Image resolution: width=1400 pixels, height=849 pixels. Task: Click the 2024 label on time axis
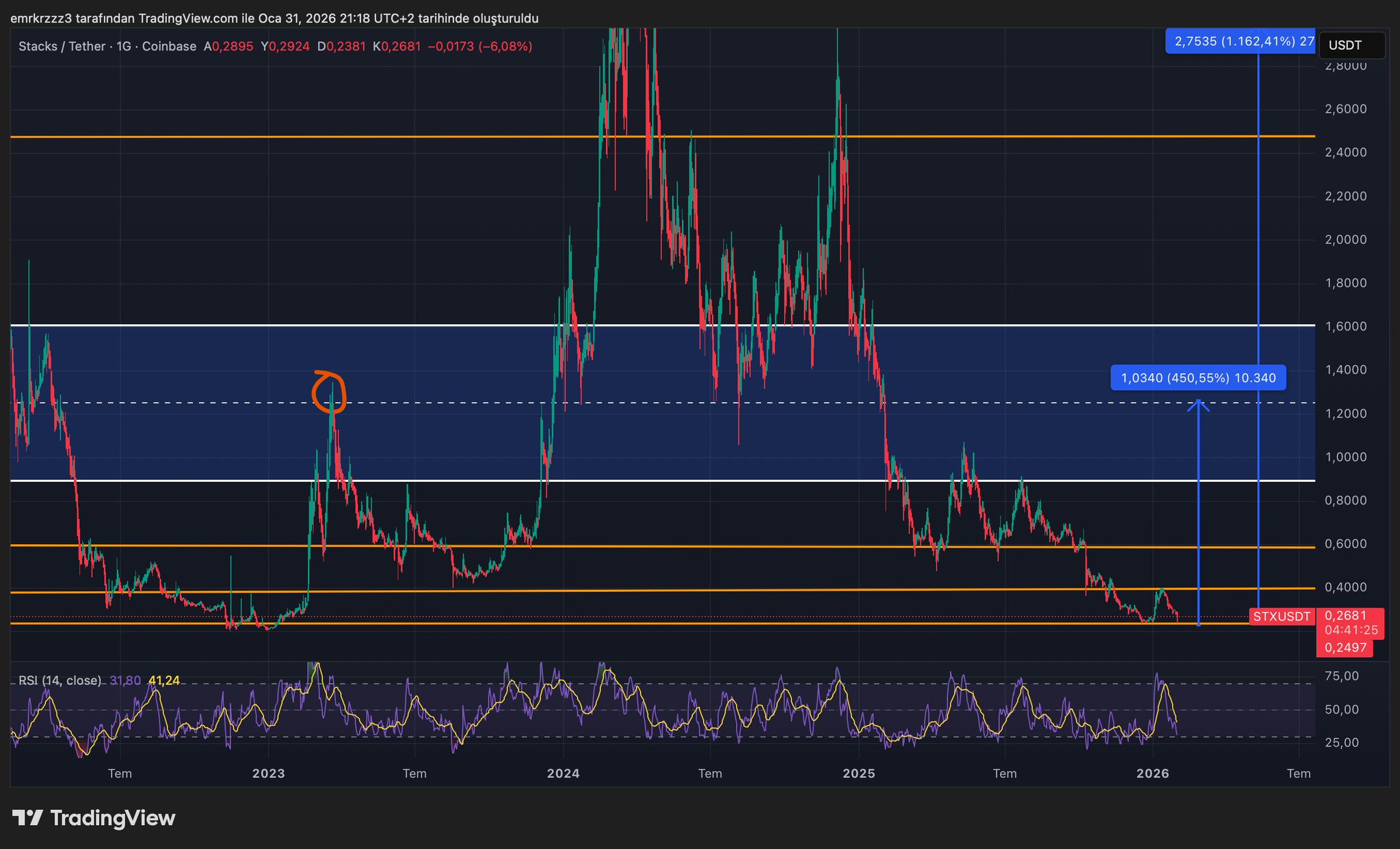click(563, 774)
